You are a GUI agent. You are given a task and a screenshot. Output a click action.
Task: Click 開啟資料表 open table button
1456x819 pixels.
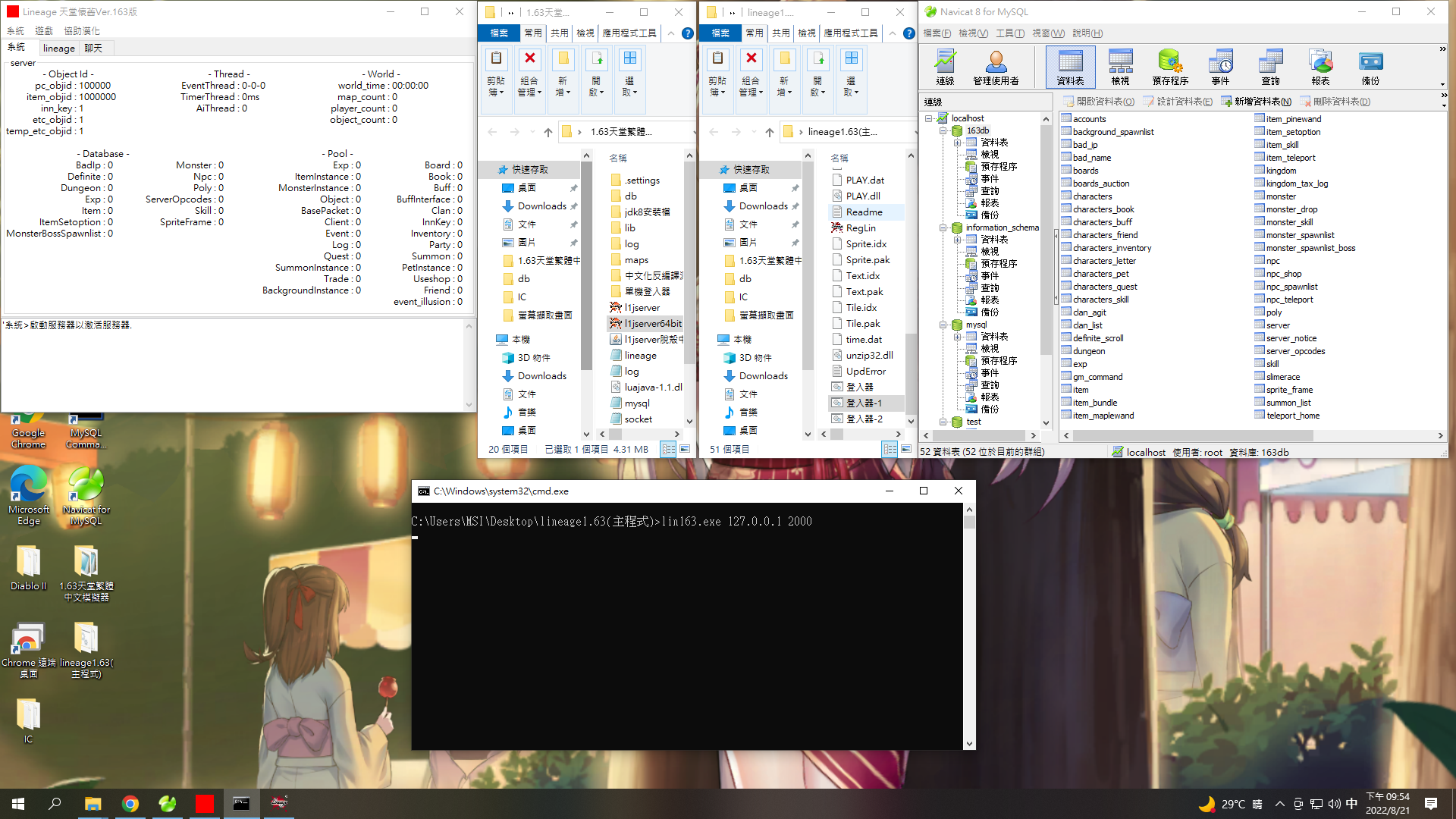[x=1099, y=102]
